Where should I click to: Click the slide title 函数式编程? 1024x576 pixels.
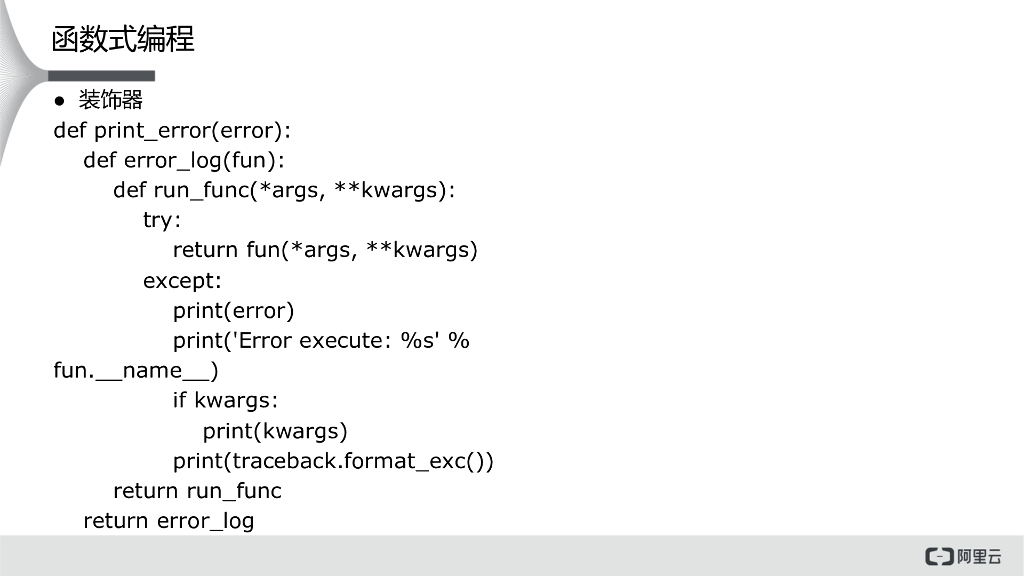[x=123, y=39]
